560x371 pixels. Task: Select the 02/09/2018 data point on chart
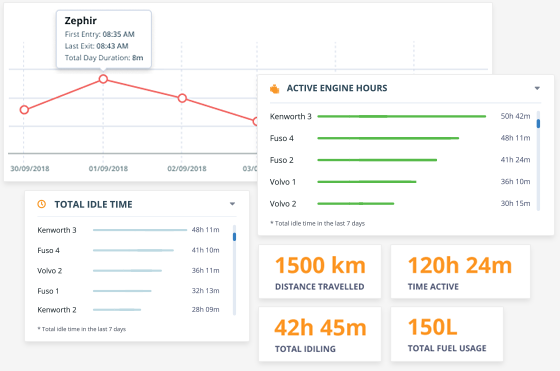pos(182,98)
